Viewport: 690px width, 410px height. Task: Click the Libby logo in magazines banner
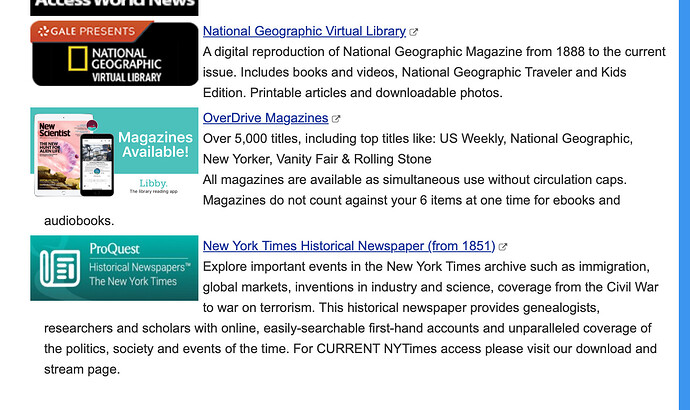pos(151,185)
